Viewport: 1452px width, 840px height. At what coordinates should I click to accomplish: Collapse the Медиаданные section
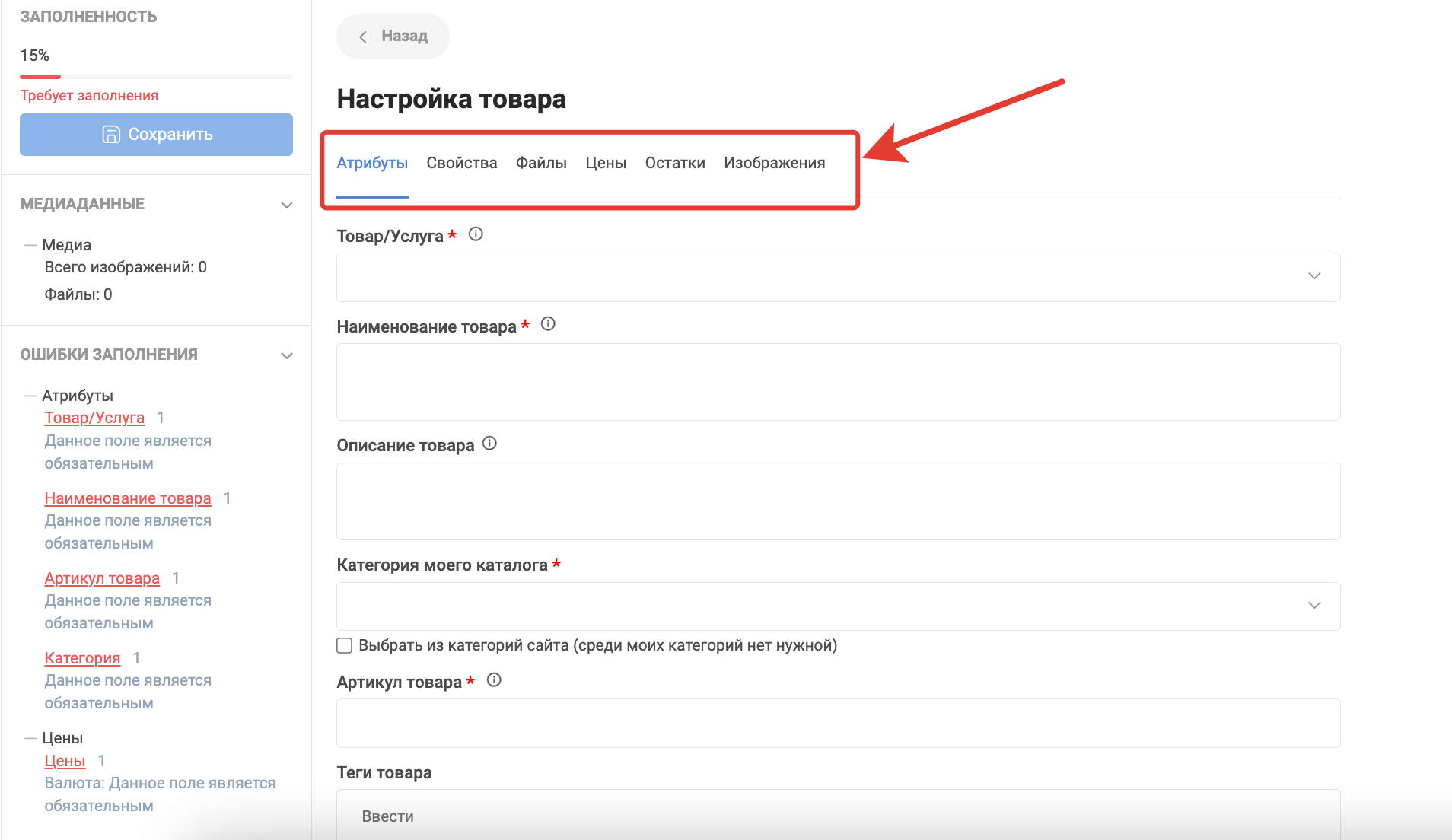(x=287, y=205)
